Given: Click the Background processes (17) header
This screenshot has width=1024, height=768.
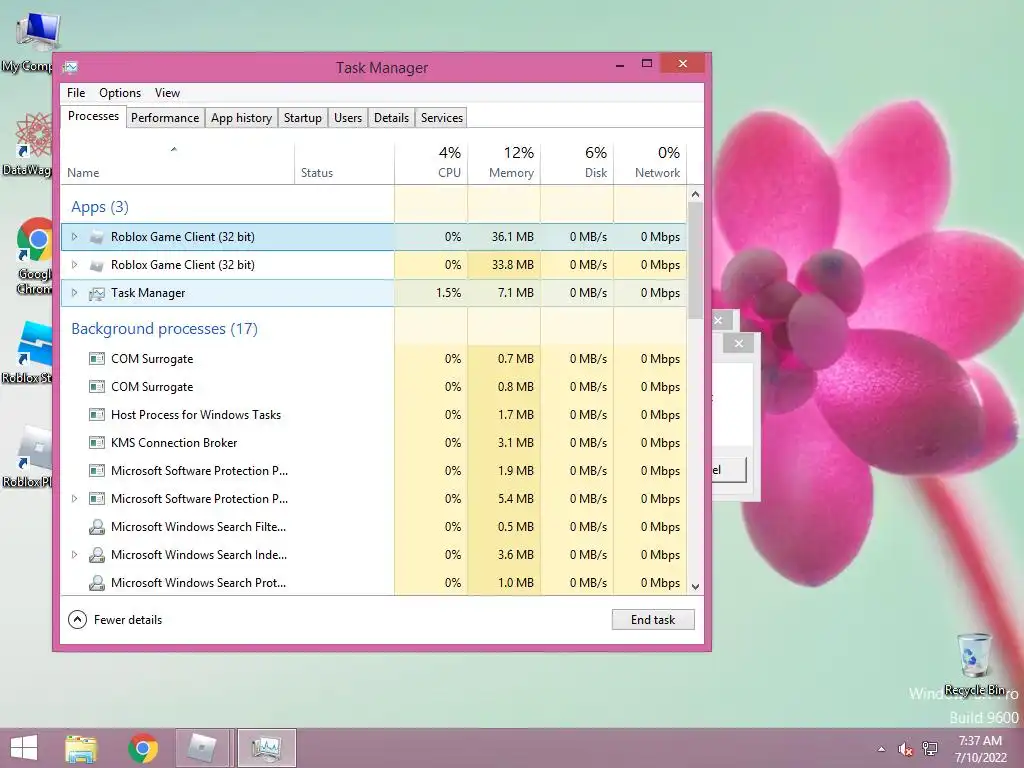Looking at the screenshot, I should (165, 328).
